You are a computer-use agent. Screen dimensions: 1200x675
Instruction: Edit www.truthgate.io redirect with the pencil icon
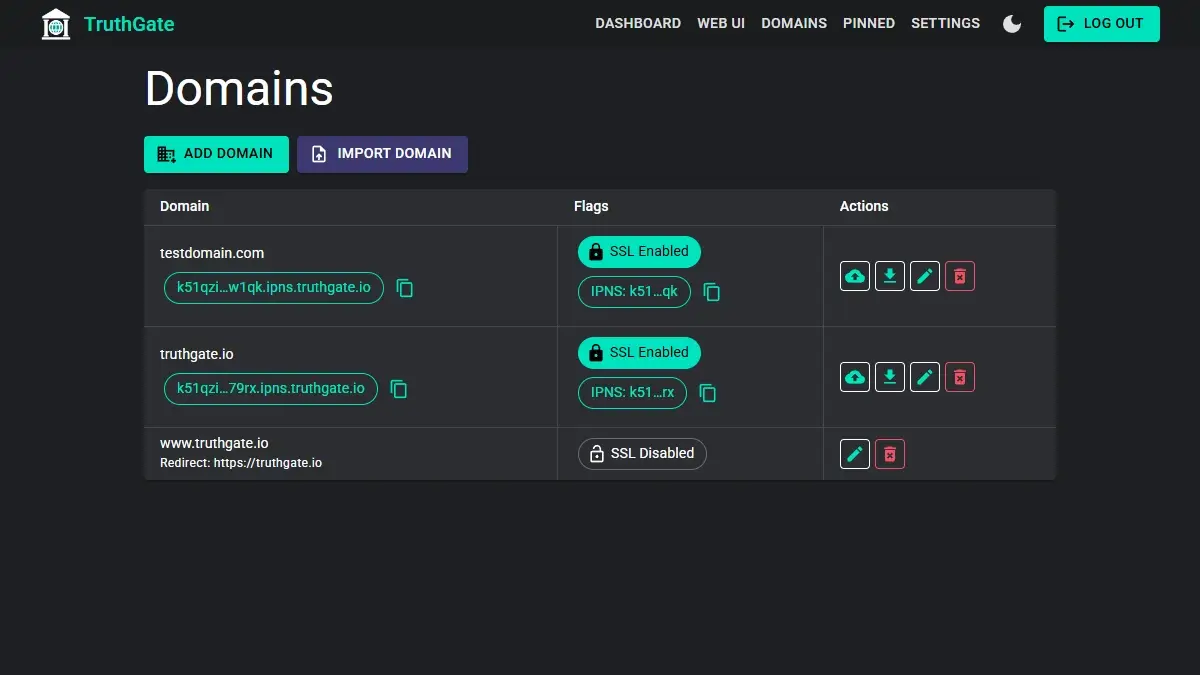click(855, 454)
